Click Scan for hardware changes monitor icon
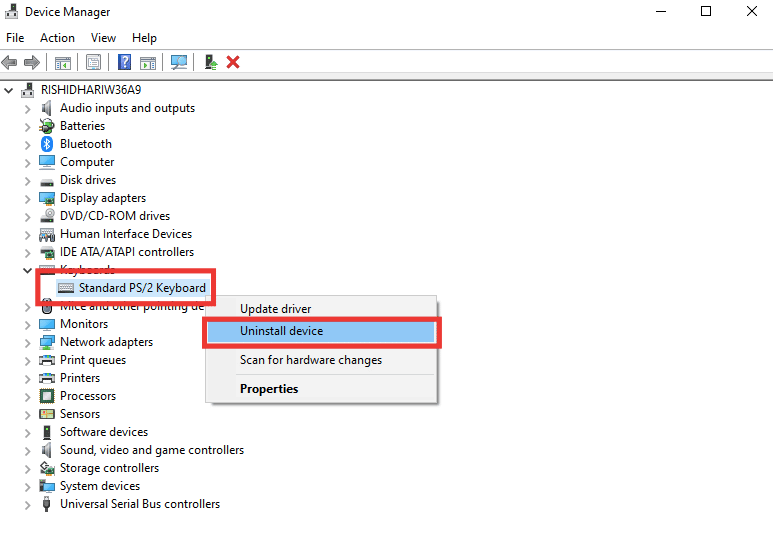Viewport: 773px width, 537px height. point(178,62)
